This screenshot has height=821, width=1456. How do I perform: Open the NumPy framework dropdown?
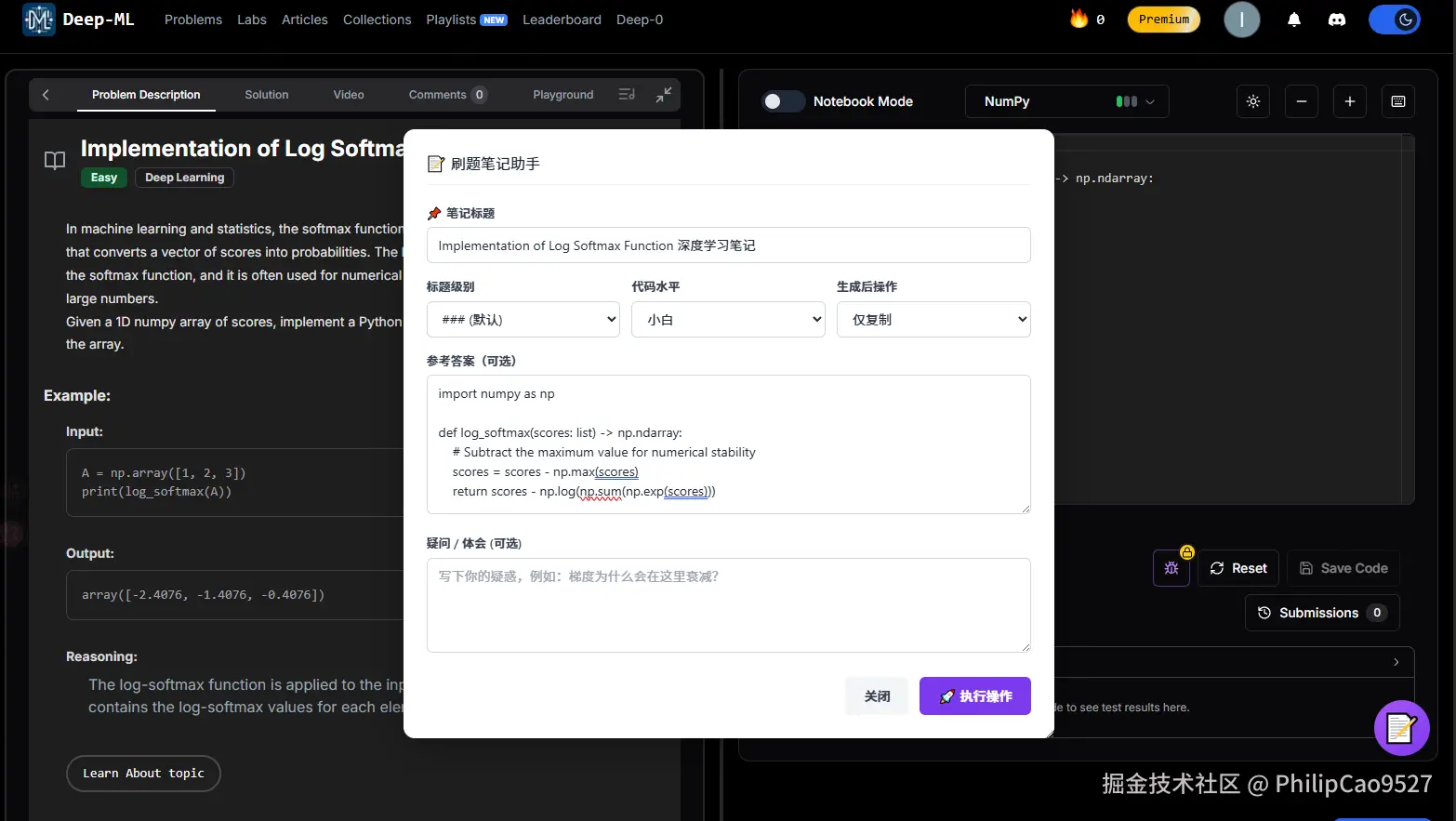point(1066,101)
